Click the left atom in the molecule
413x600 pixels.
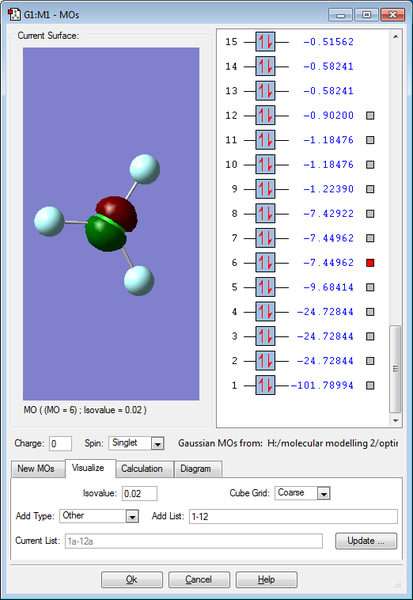point(49,222)
